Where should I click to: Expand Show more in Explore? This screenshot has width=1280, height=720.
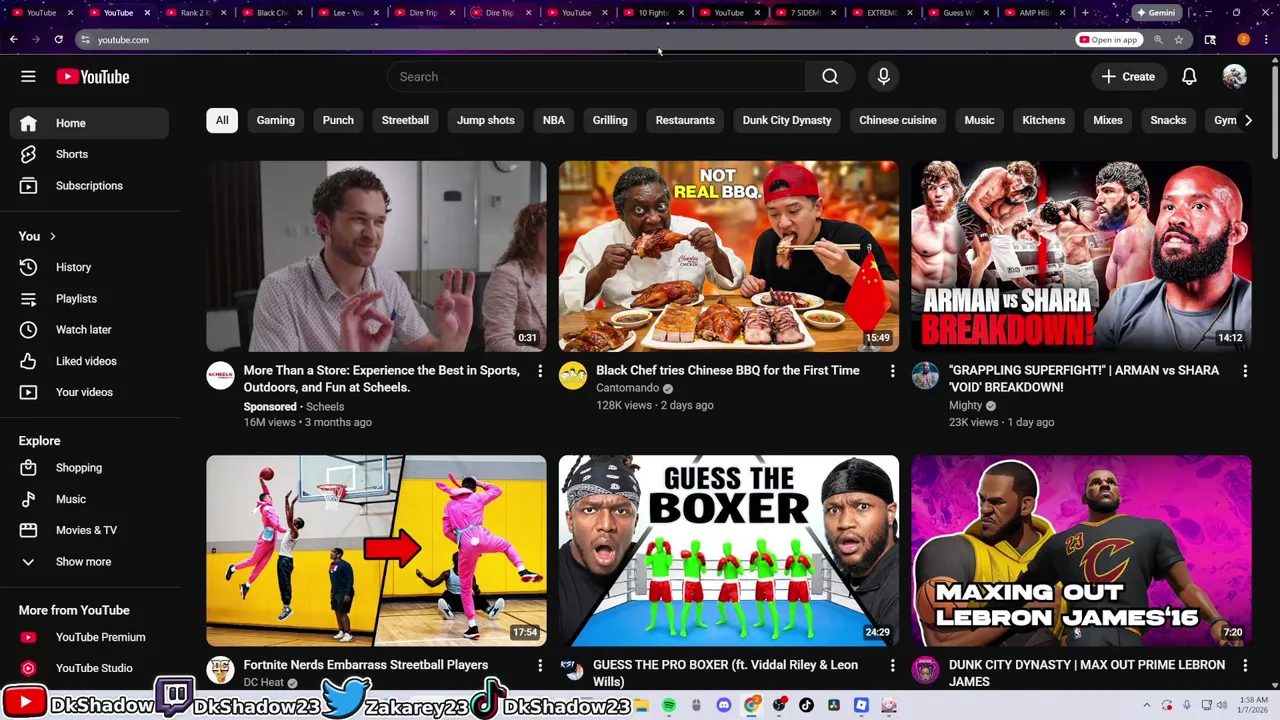90,562
